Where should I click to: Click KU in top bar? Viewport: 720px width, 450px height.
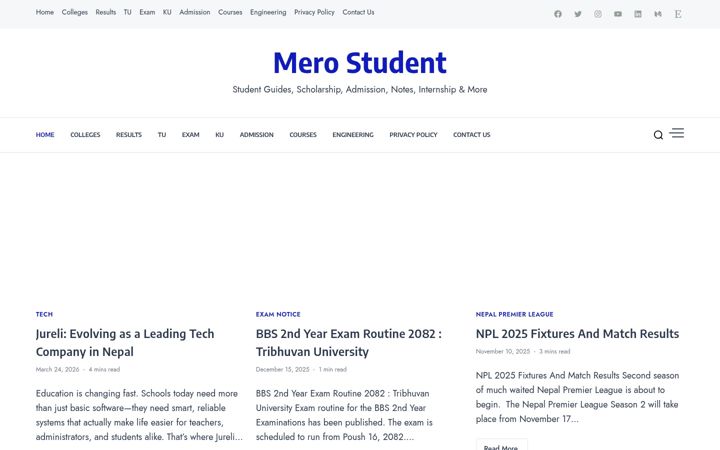(x=167, y=12)
